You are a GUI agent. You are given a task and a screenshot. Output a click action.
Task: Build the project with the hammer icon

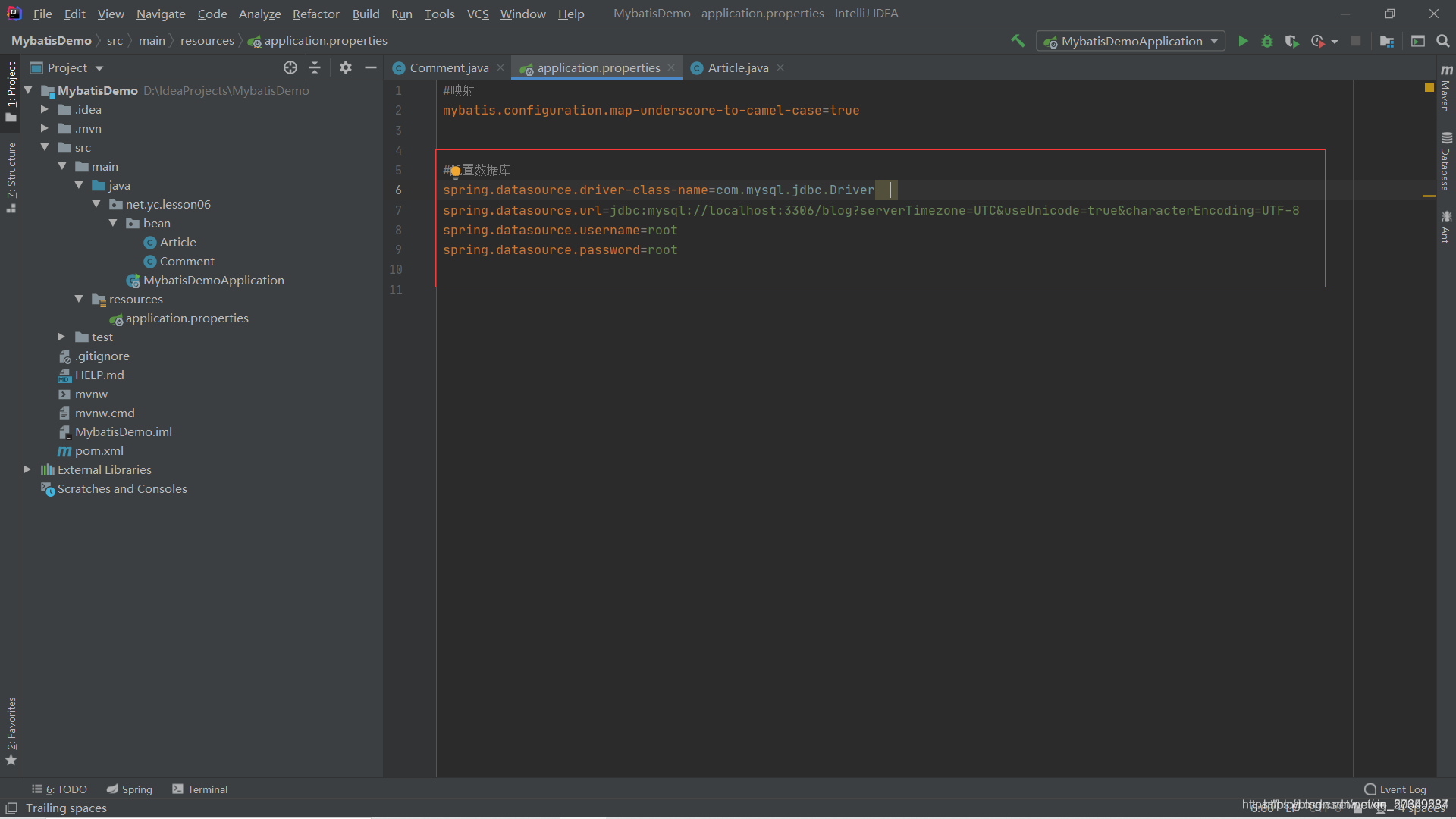coord(1018,41)
